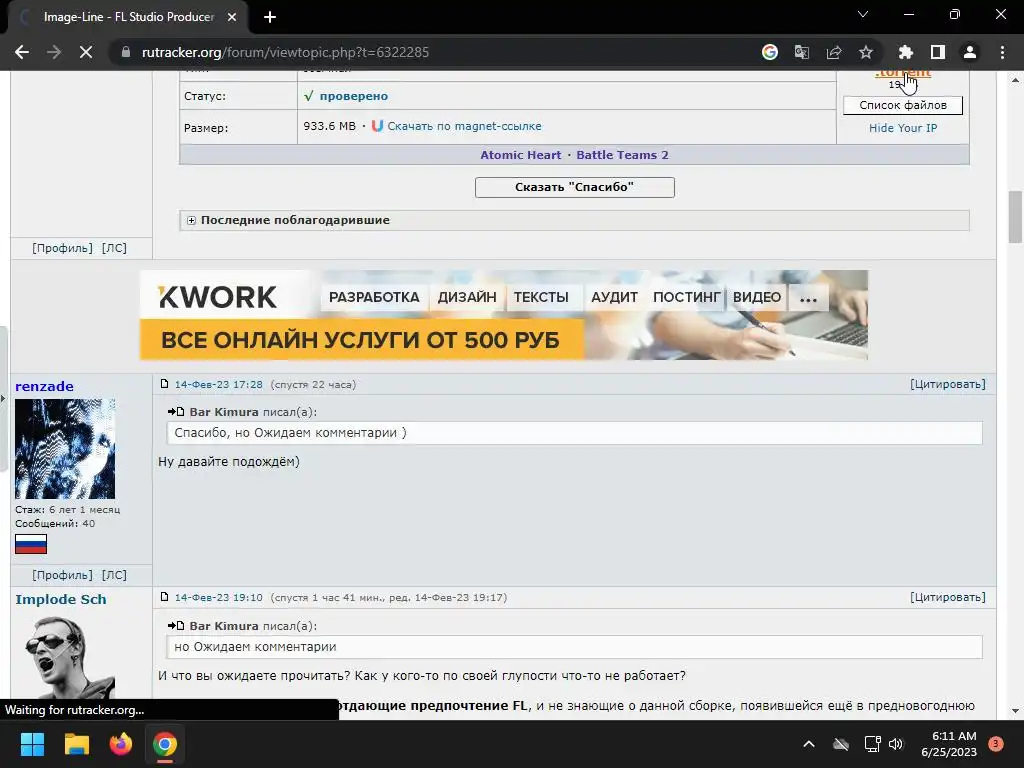Close the Image-Line FL Studio tab

pyautogui.click(x=232, y=17)
